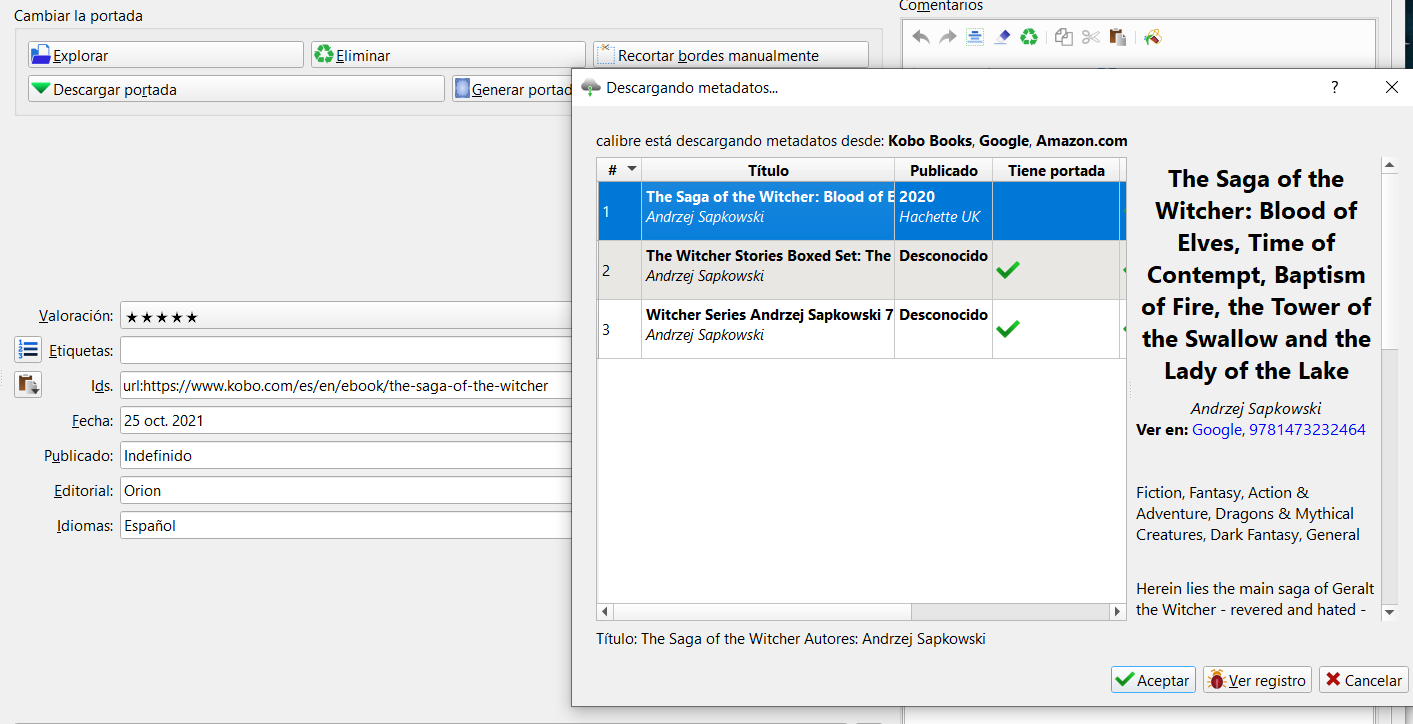Click the Editorial field showing Orion
The height and width of the screenshot is (724, 1413).
(346, 490)
